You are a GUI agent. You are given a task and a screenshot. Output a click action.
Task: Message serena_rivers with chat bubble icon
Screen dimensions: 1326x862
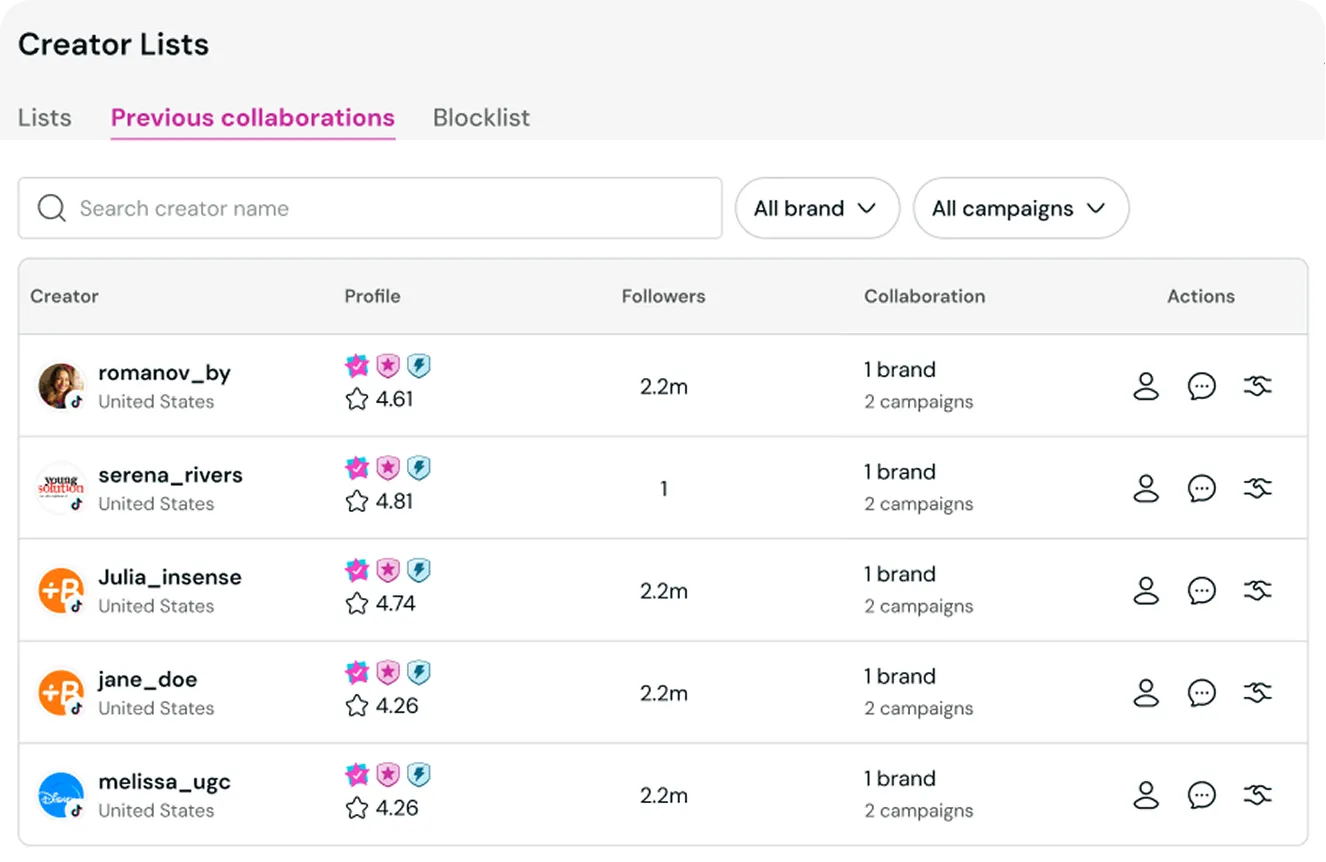(1202, 488)
